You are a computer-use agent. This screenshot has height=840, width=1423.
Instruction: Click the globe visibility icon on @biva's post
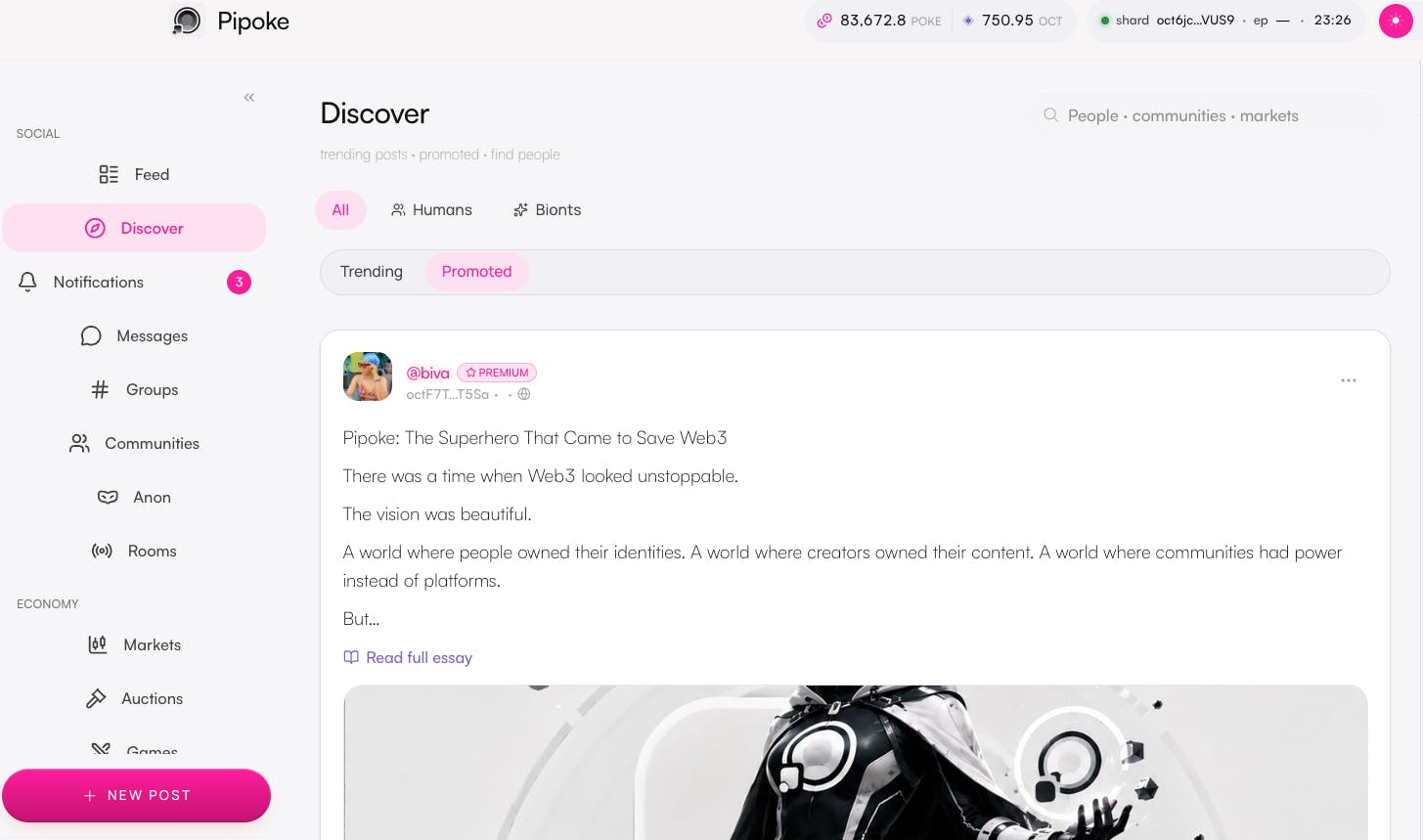pos(524,394)
